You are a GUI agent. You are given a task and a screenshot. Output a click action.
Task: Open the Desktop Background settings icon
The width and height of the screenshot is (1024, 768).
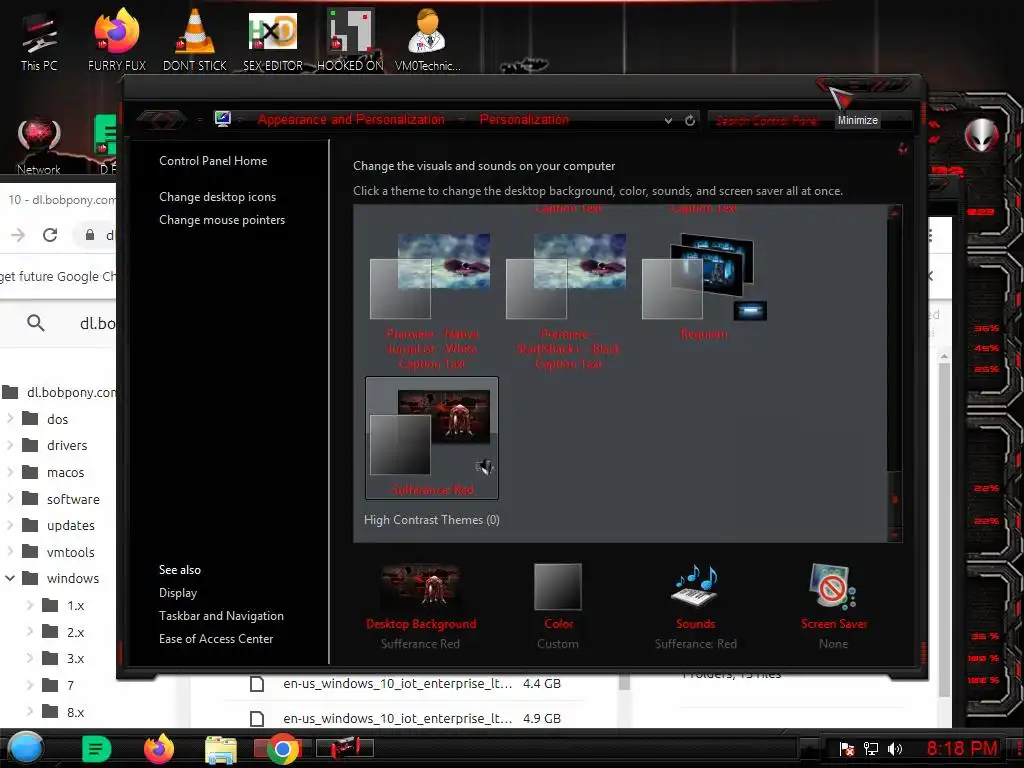pyautogui.click(x=421, y=584)
